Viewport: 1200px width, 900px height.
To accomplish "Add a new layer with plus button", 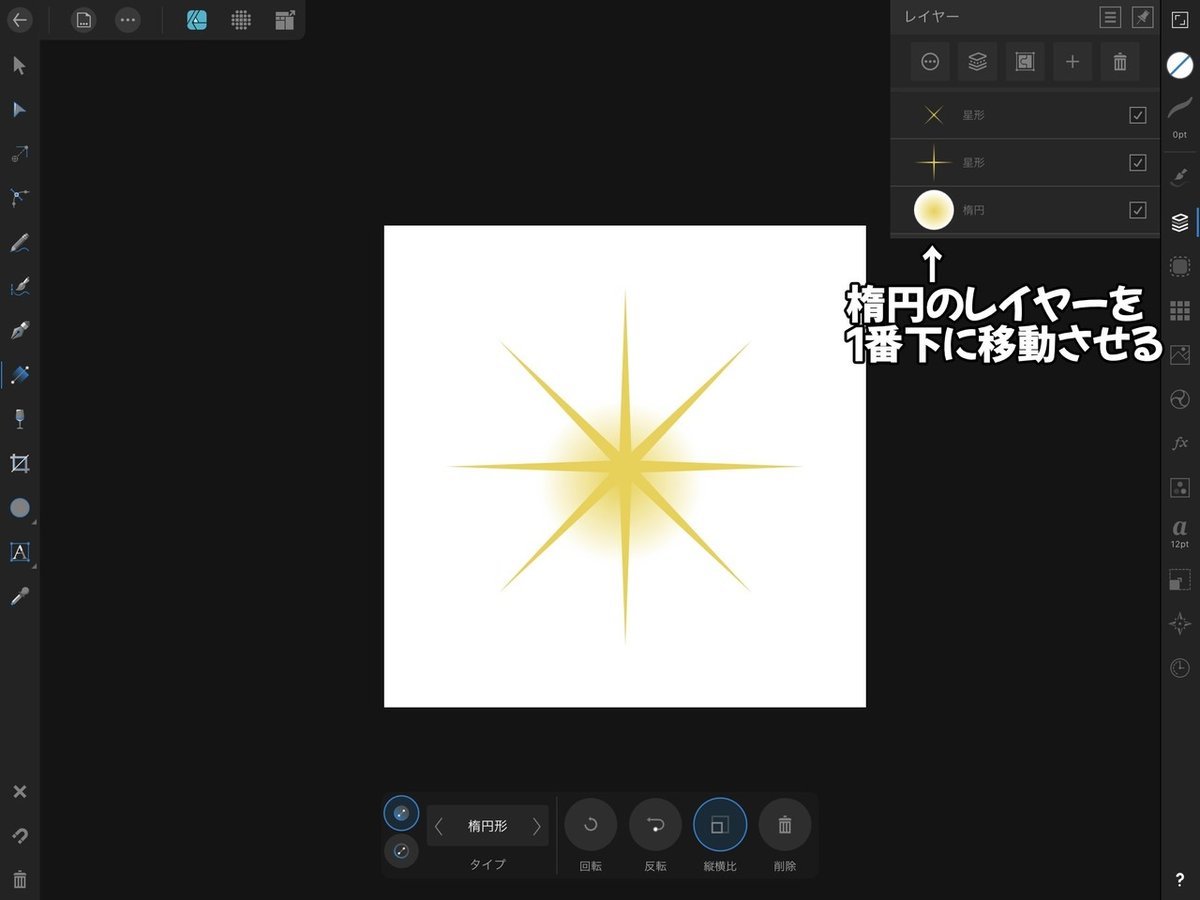I will (1072, 62).
